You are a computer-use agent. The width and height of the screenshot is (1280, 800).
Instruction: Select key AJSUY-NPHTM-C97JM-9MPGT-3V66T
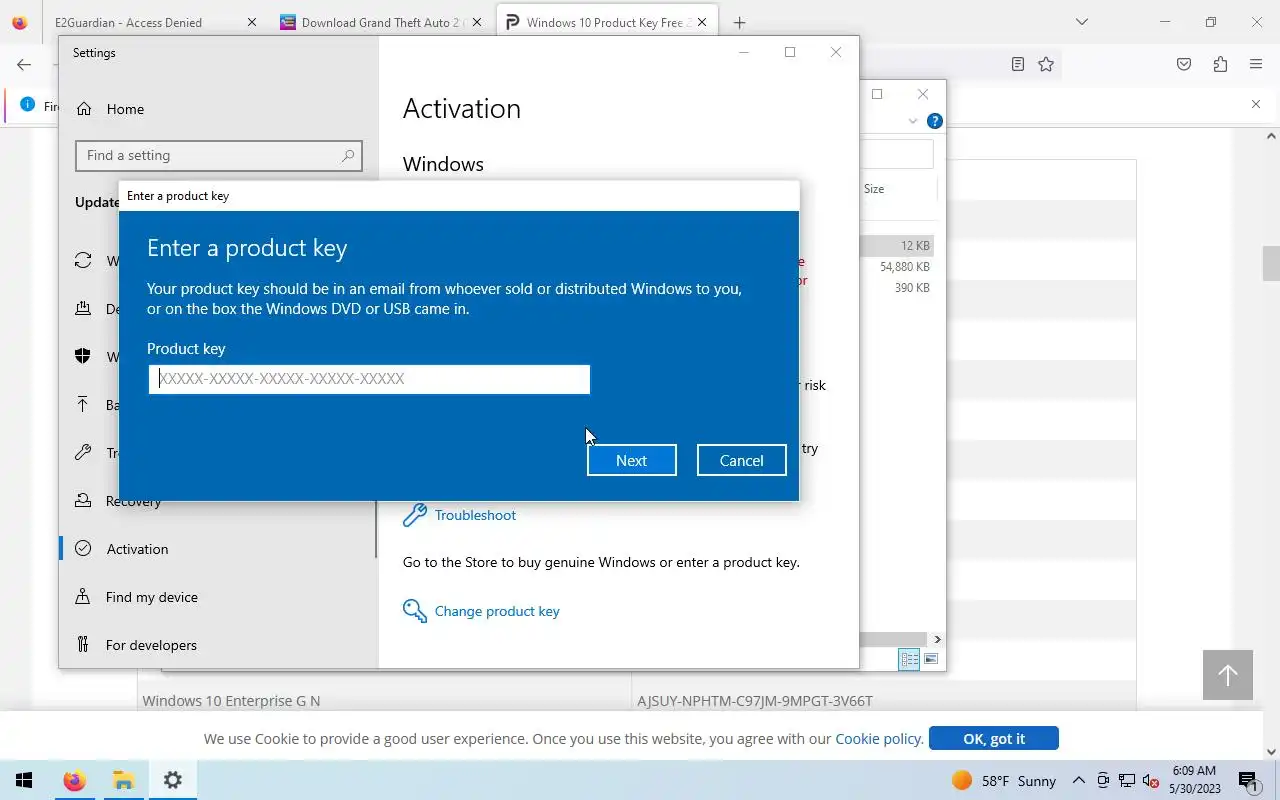pos(755,701)
